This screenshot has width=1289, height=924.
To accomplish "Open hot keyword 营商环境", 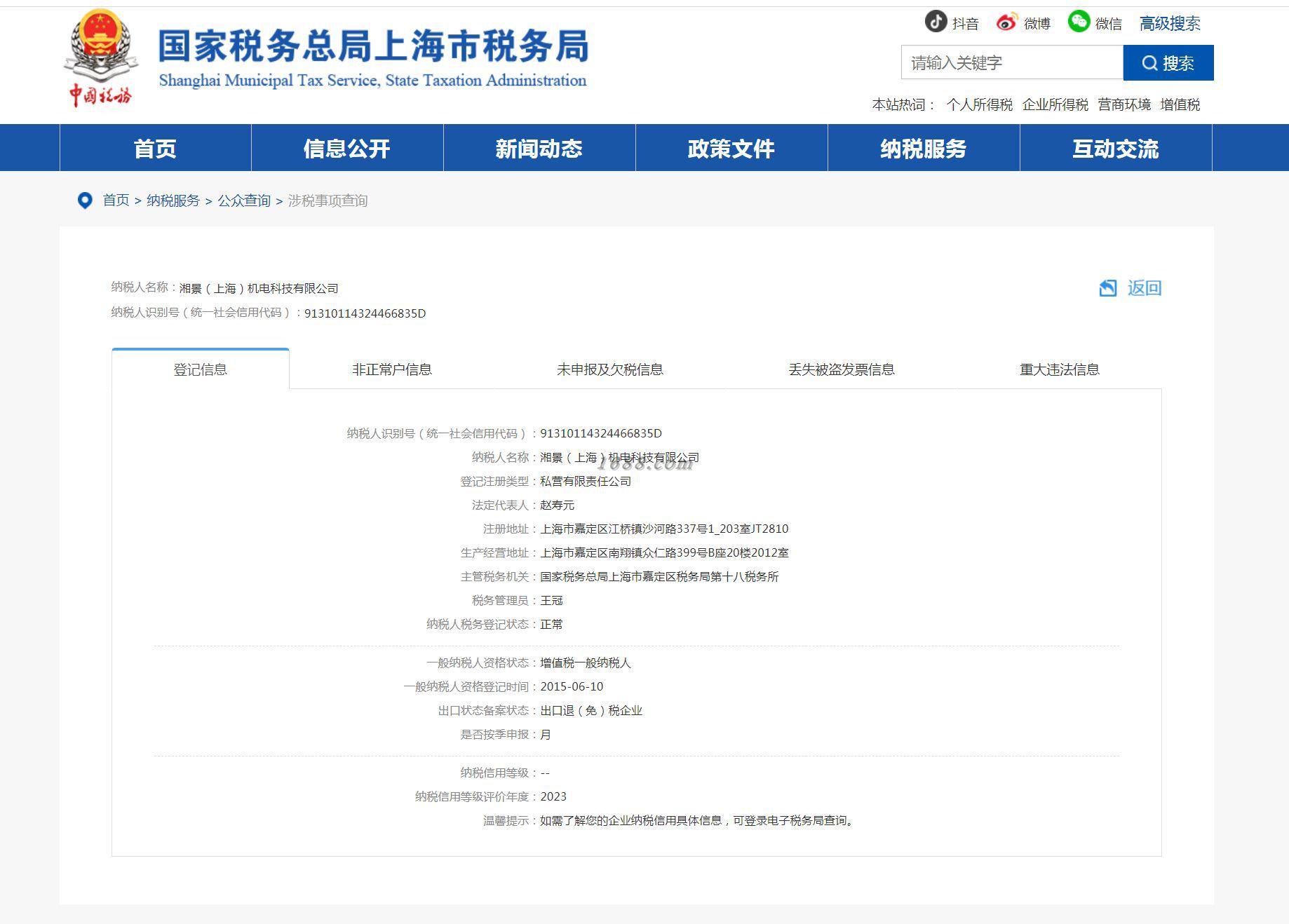I will [1124, 104].
